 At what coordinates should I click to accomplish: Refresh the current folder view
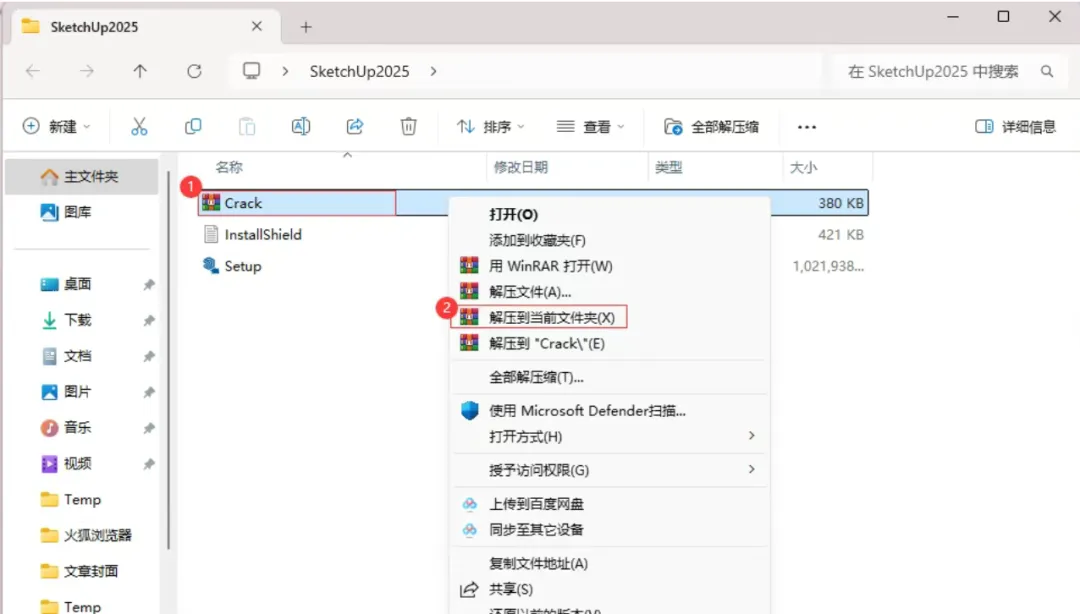[194, 71]
